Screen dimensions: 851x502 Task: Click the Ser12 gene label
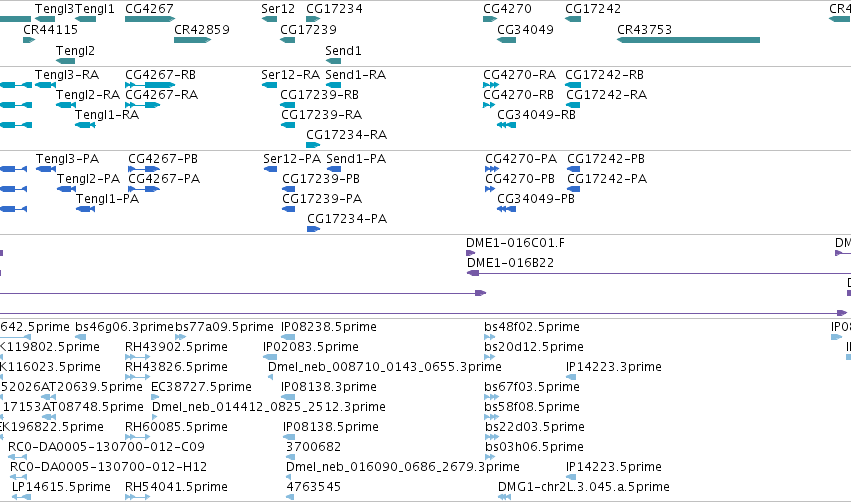click(x=278, y=9)
